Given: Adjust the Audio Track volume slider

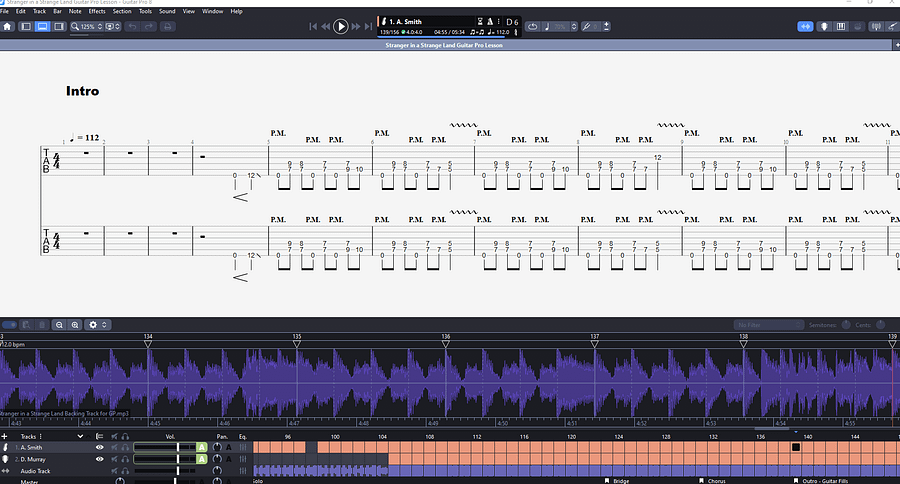Looking at the screenshot, I should 165,471.
